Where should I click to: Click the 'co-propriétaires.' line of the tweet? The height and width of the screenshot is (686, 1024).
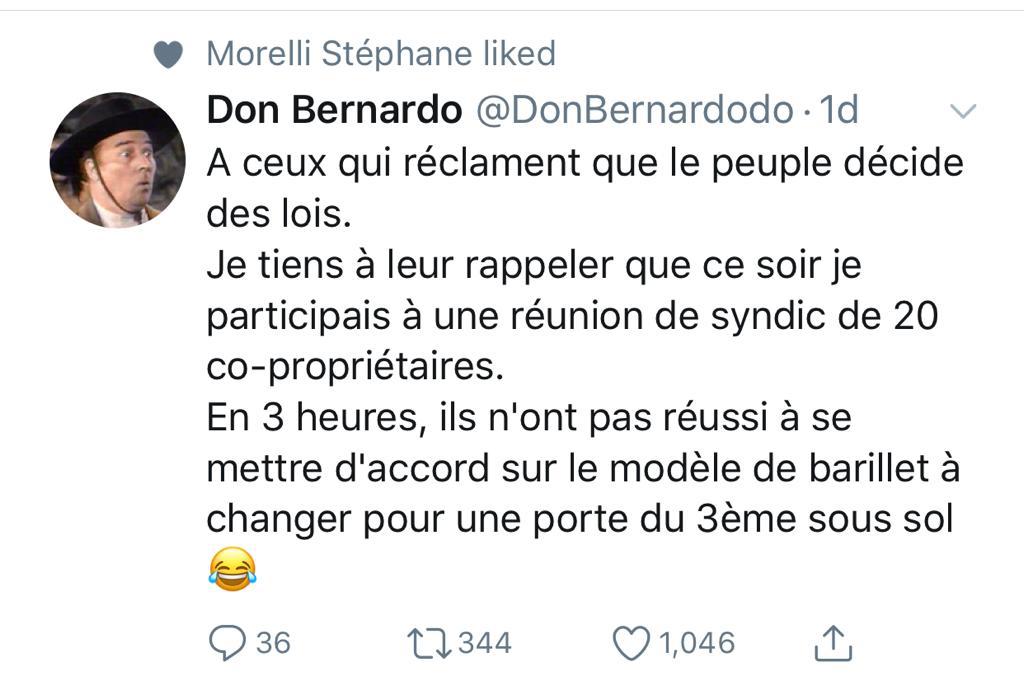pyautogui.click(x=355, y=367)
